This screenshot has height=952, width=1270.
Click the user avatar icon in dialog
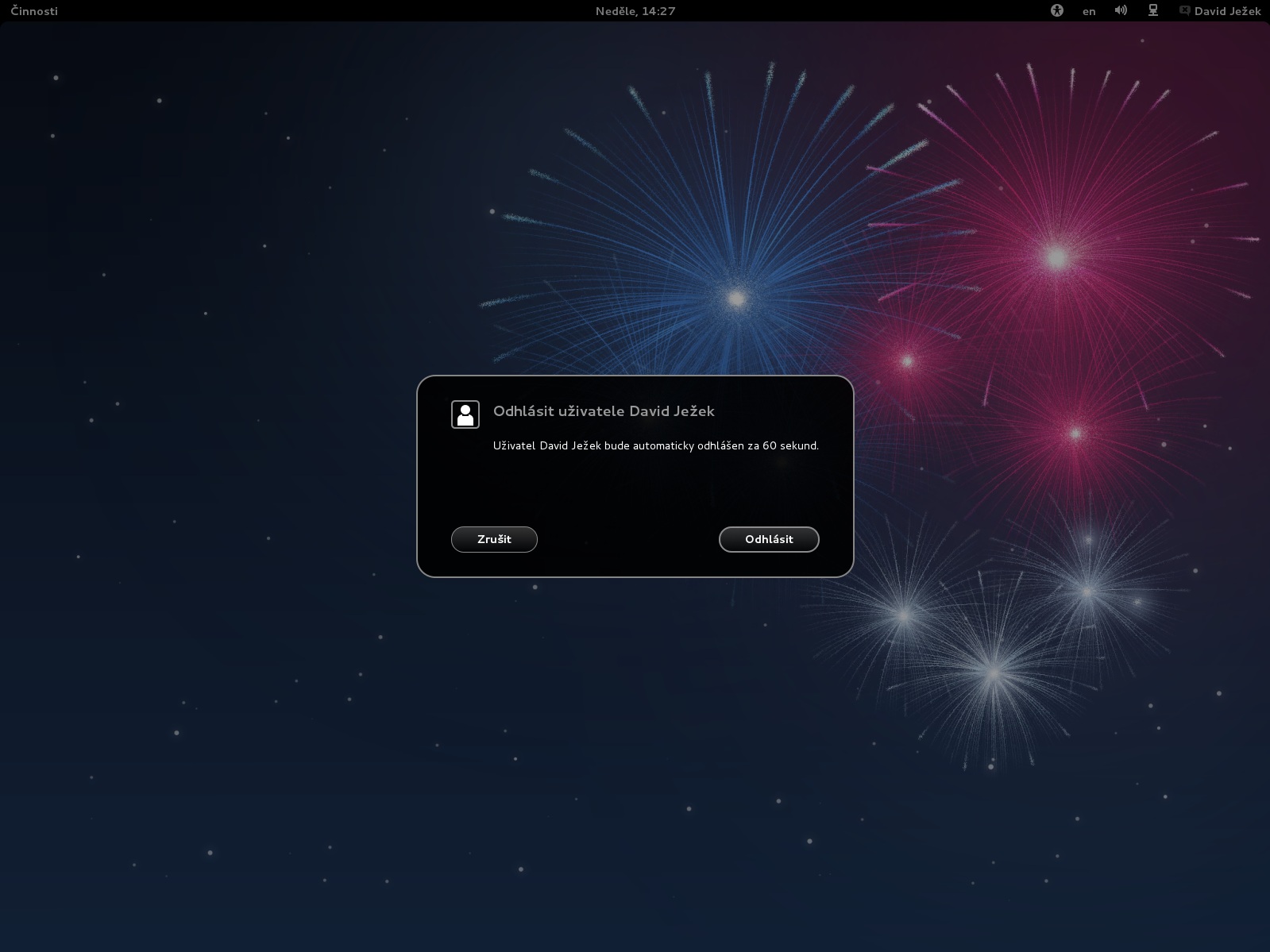[x=465, y=414]
